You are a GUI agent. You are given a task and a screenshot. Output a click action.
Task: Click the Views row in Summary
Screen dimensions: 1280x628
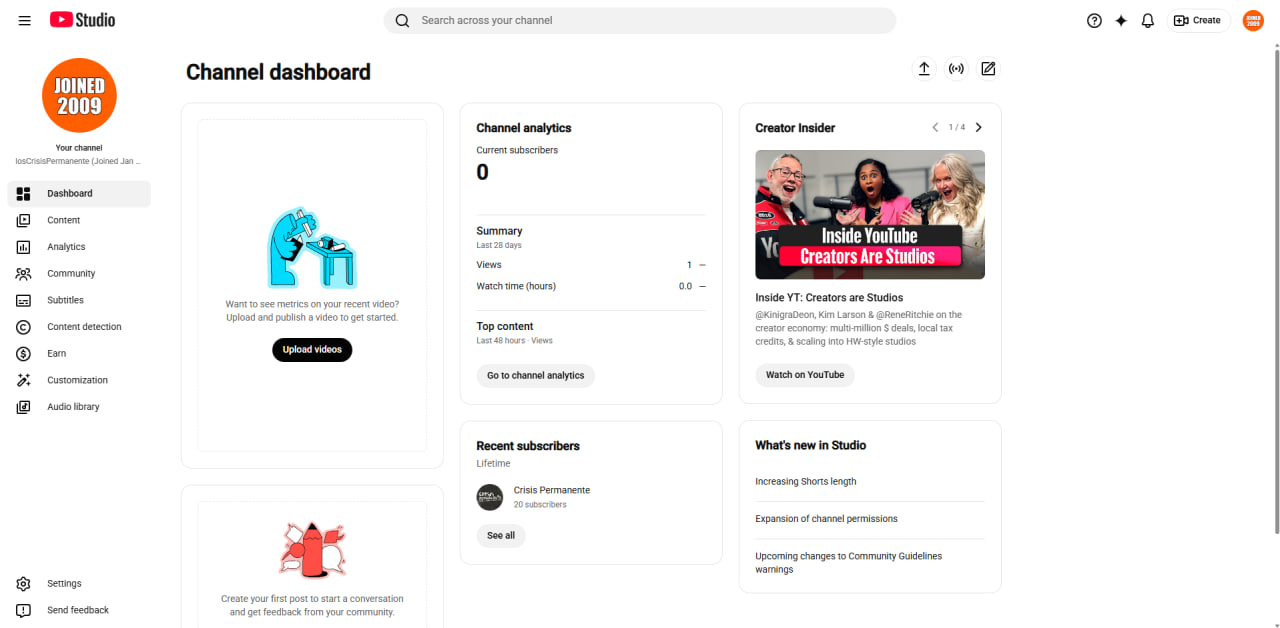pos(591,265)
